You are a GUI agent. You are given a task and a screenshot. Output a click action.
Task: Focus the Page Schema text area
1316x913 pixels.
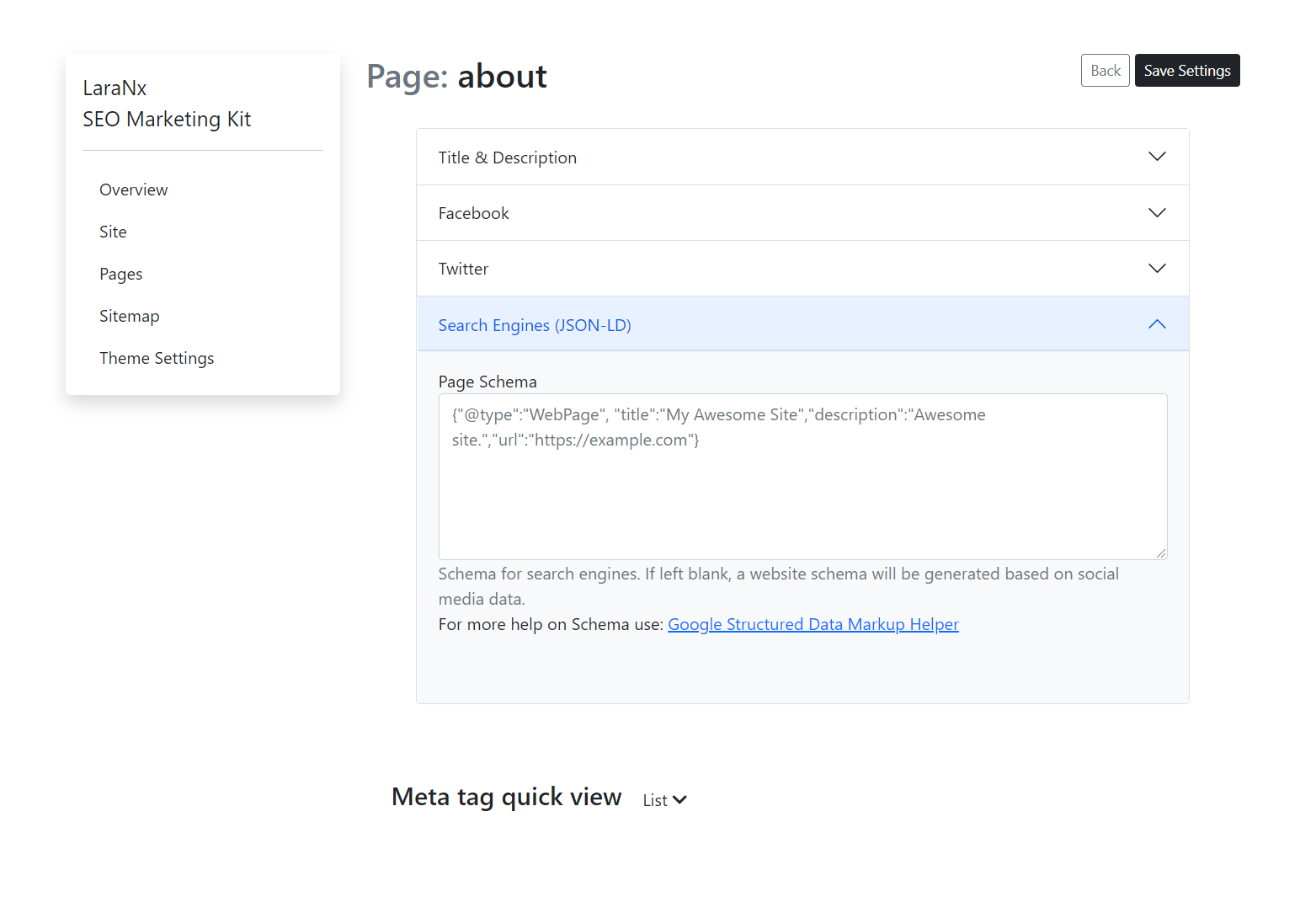point(802,489)
